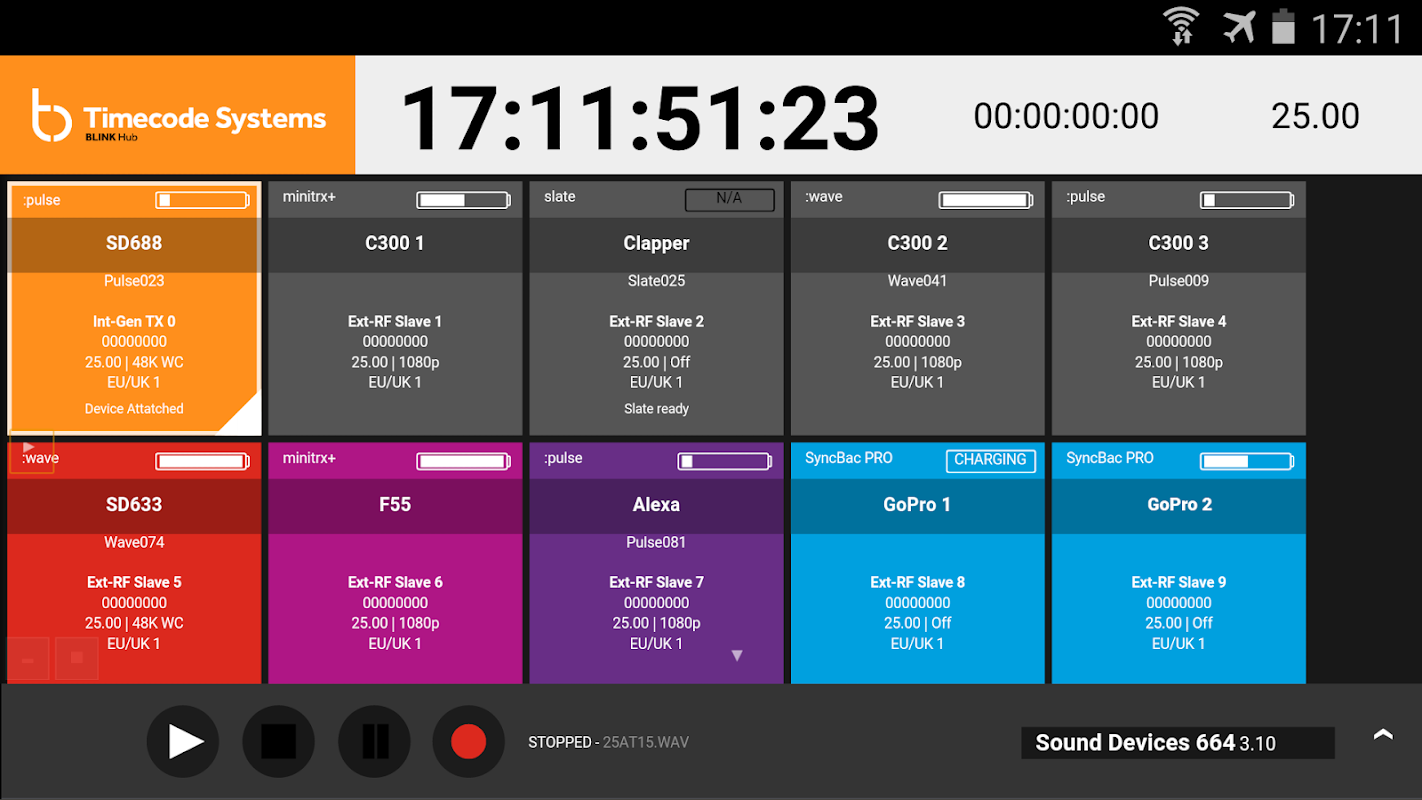The image size is (1422, 800).
Task: Tap the main timecode 17:11:51:23 display
Action: pos(640,117)
